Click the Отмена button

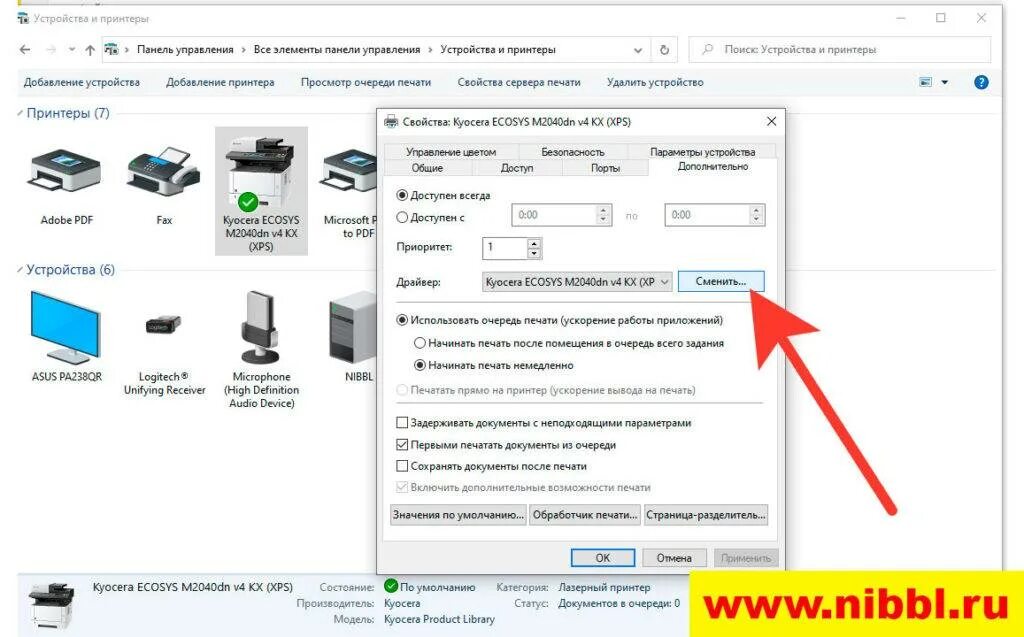pyautogui.click(x=674, y=558)
